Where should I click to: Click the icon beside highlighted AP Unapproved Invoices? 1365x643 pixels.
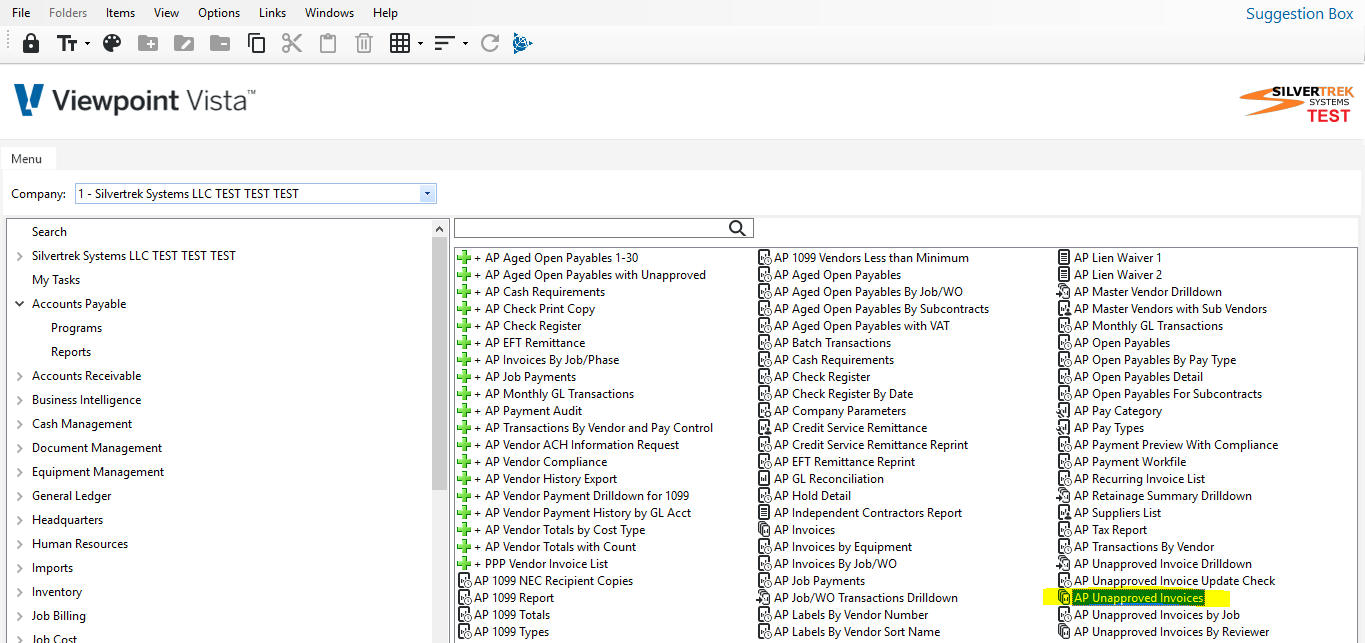point(1064,598)
